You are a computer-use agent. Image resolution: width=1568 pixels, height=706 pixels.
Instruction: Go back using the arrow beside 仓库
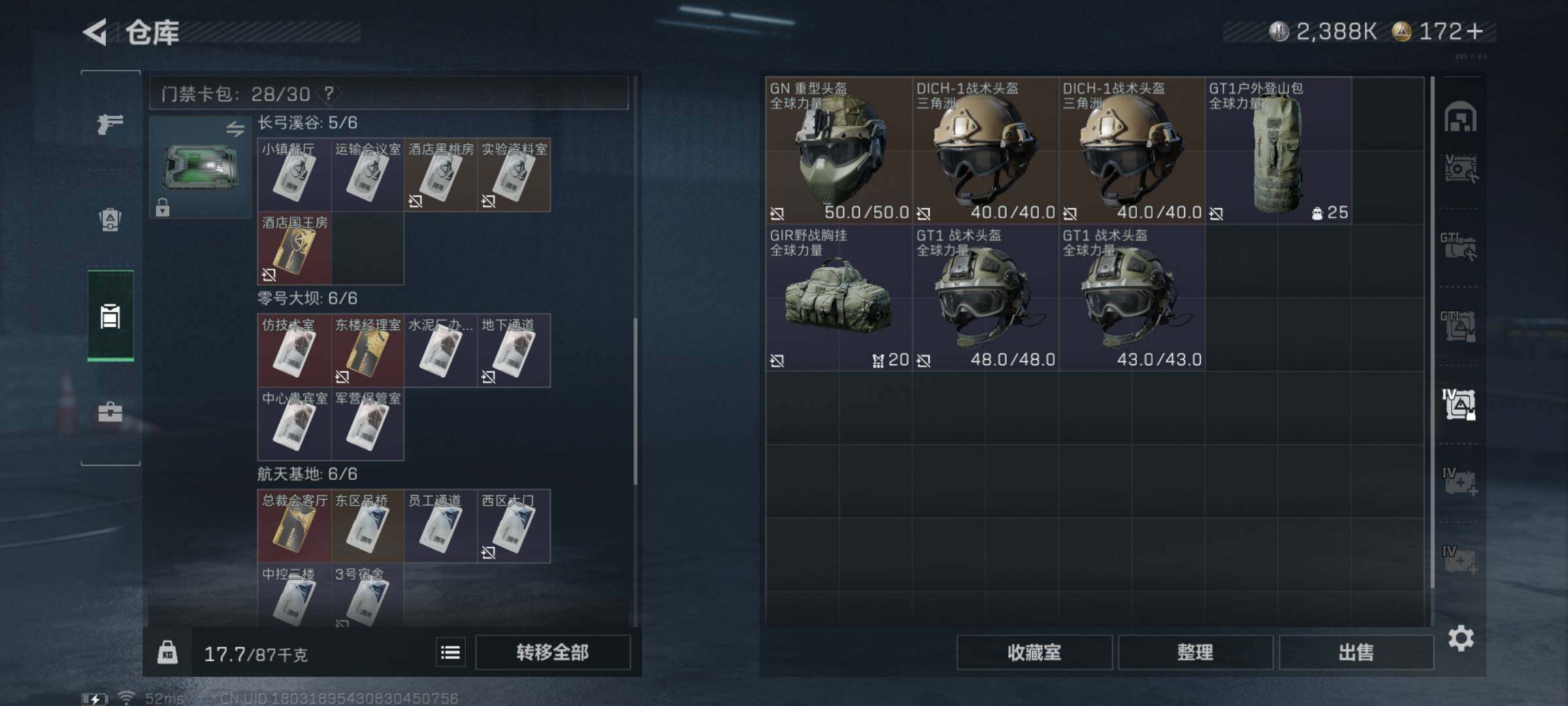(x=95, y=32)
